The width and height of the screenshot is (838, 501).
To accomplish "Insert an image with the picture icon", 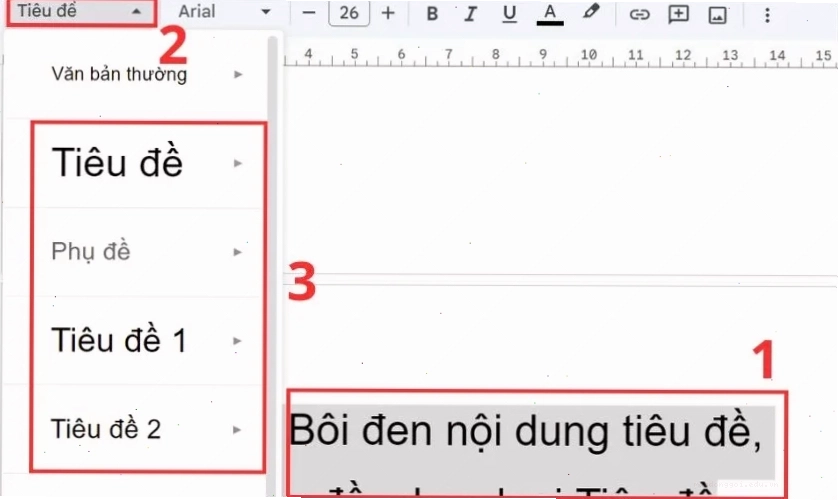I will (x=717, y=15).
